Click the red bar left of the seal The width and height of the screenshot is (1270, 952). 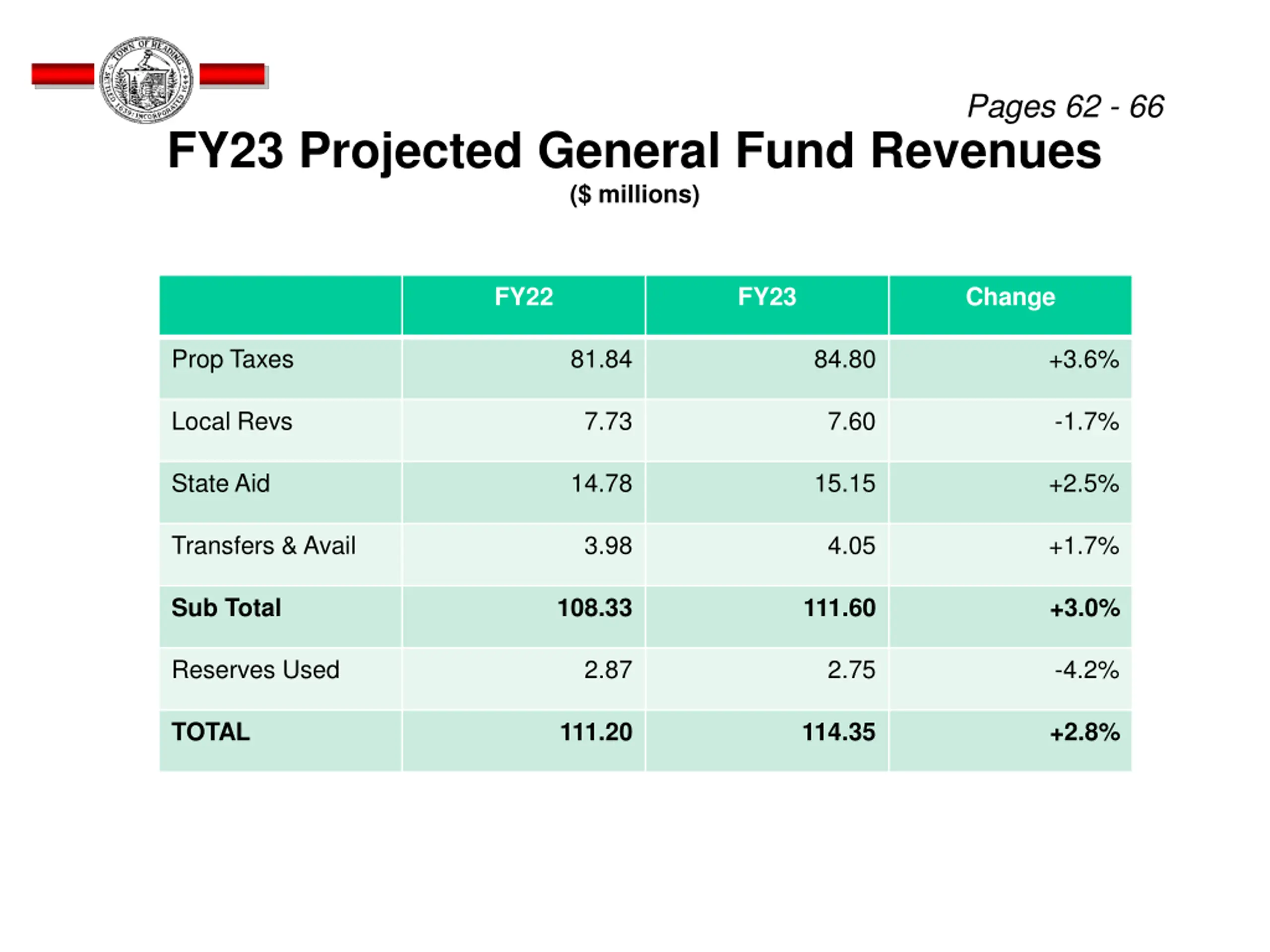(x=63, y=75)
